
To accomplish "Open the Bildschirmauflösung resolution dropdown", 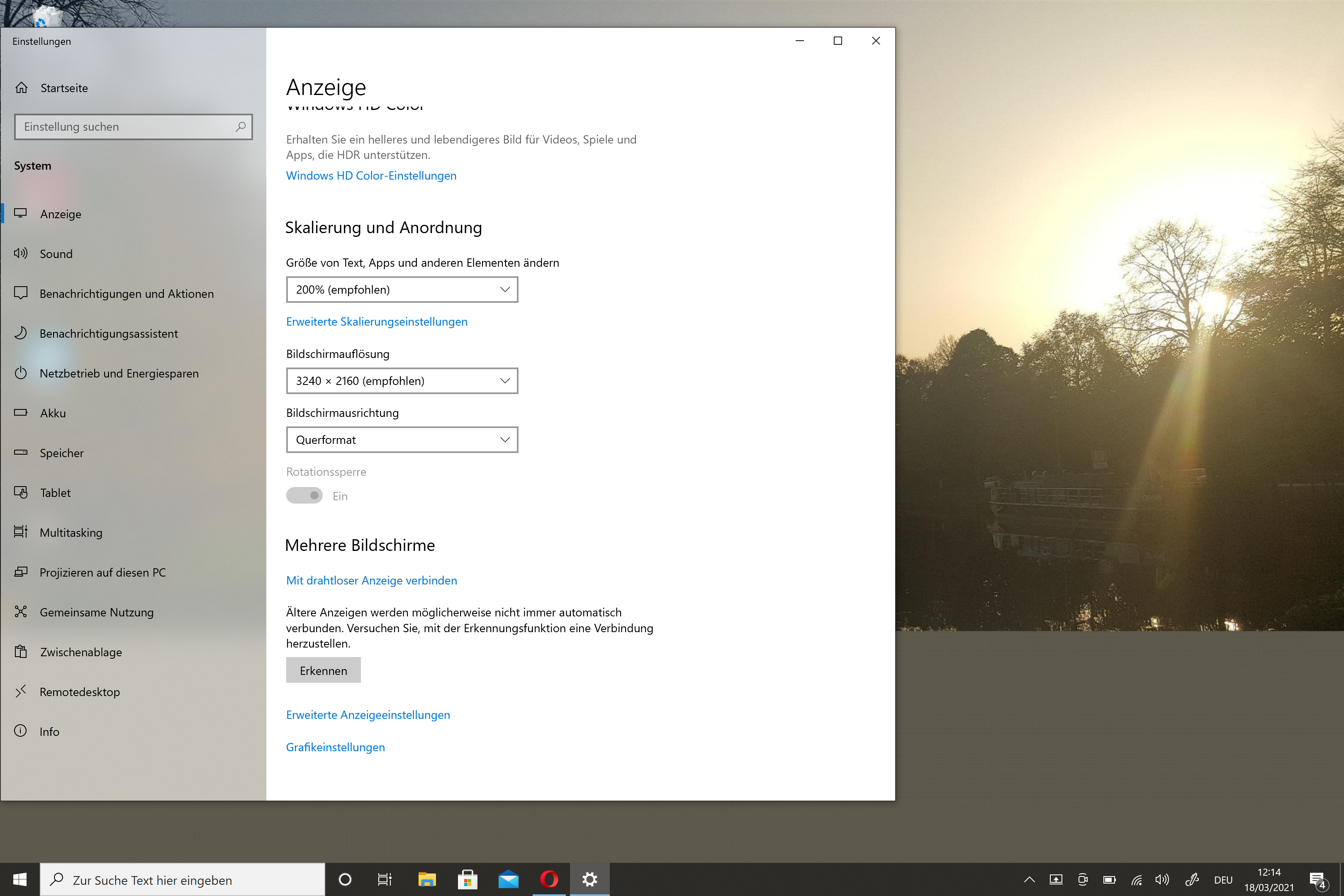I will tap(402, 381).
